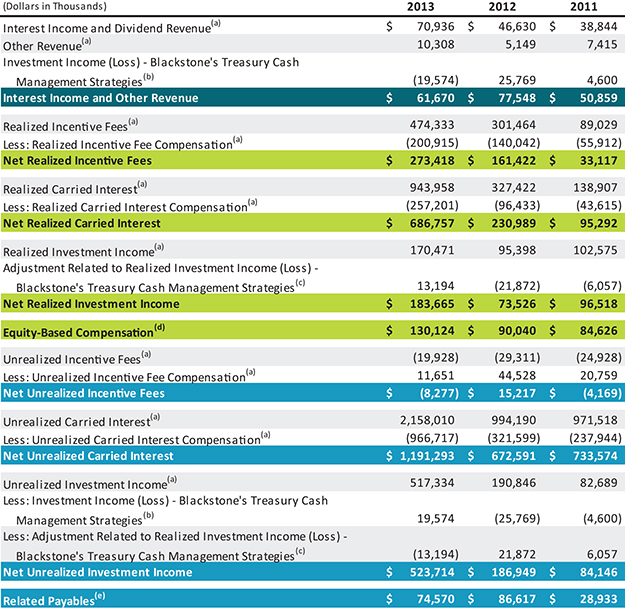Click the Net Unrealized Investment Income row label

click(96, 570)
